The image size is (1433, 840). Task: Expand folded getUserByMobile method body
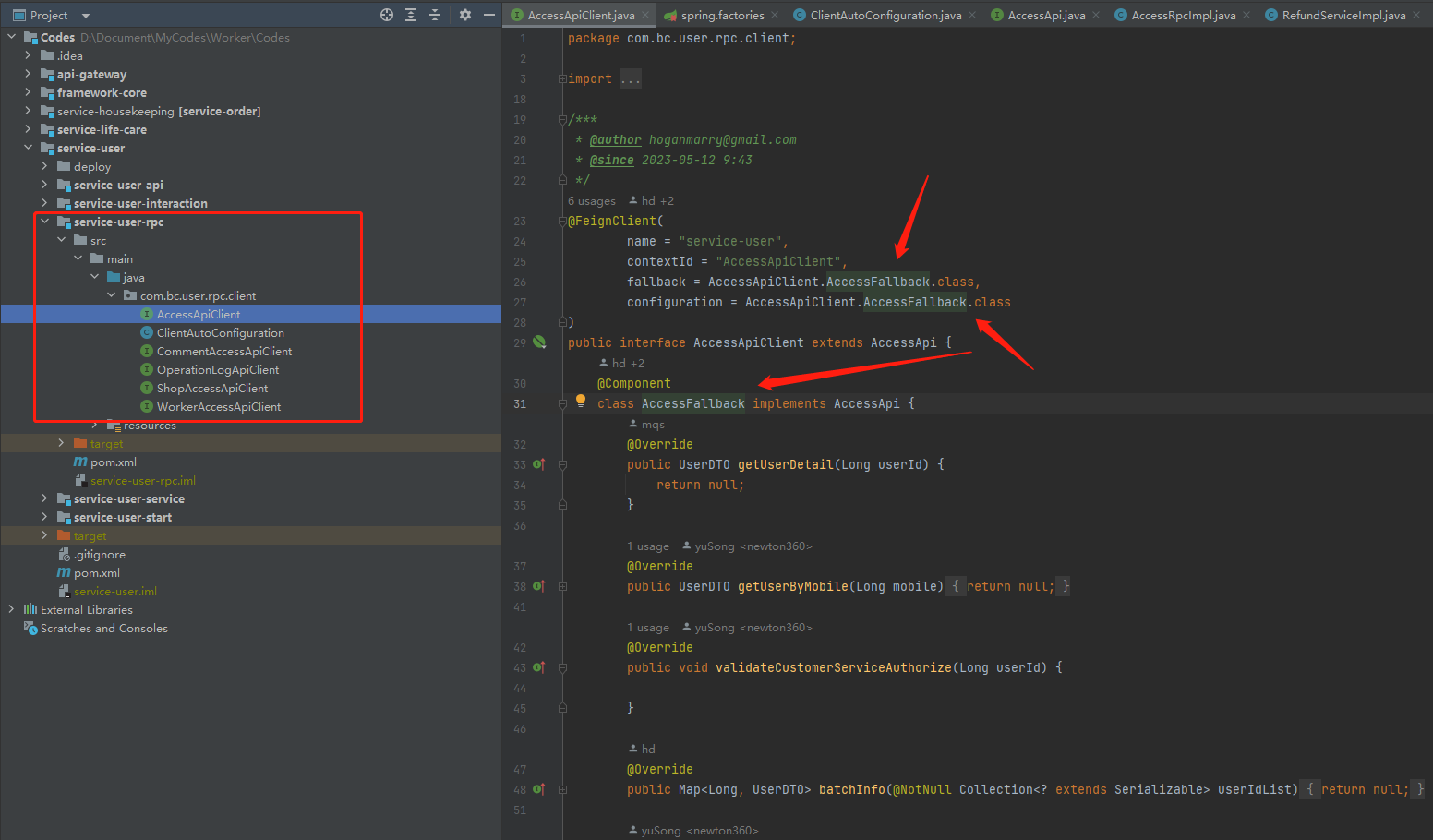[x=562, y=586]
